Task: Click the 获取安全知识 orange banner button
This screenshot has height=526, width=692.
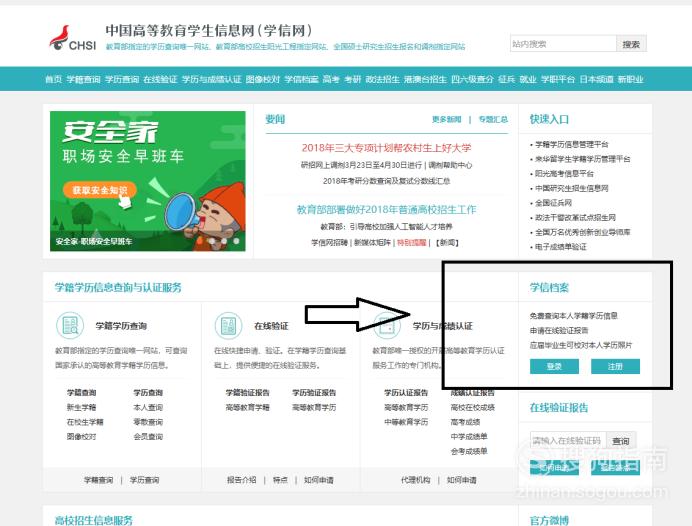Action: pos(100,190)
